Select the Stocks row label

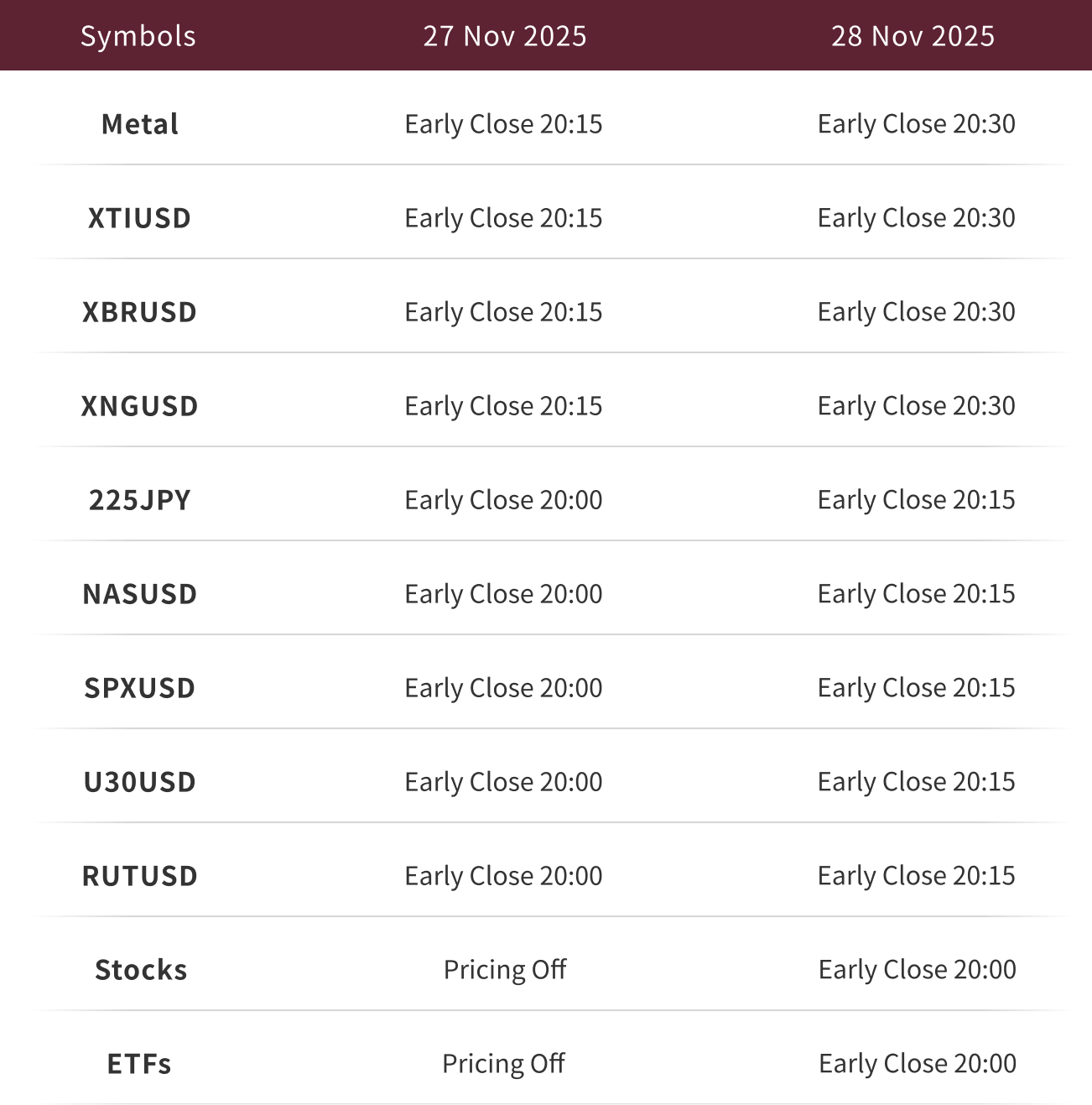pyautogui.click(x=141, y=970)
